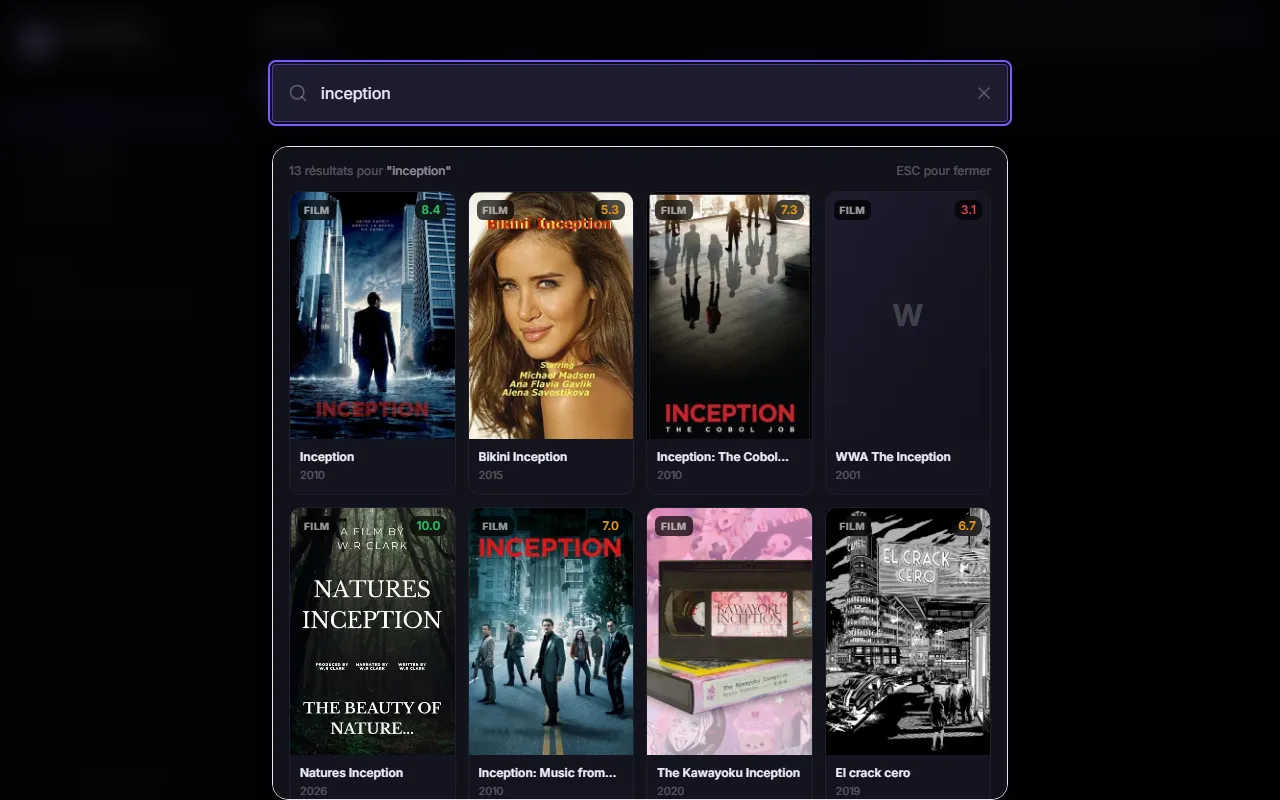Clear the search field with the X icon
The height and width of the screenshot is (800, 1280).
pyautogui.click(x=984, y=93)
